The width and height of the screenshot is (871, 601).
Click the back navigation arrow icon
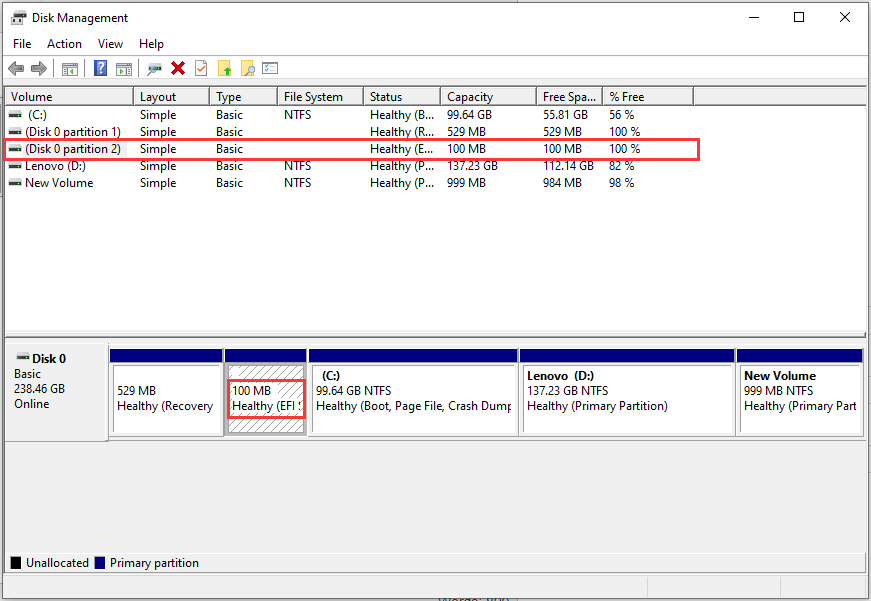tap(16, 68)
